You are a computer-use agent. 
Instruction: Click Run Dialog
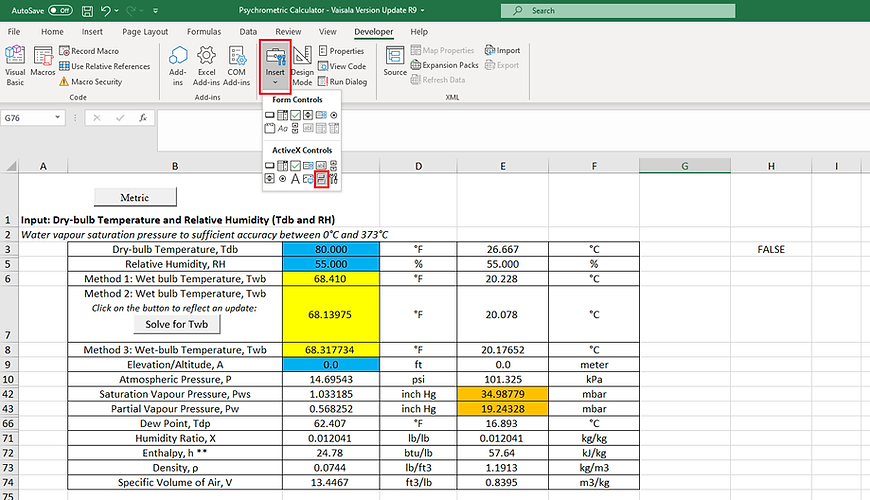coord(342,82)
